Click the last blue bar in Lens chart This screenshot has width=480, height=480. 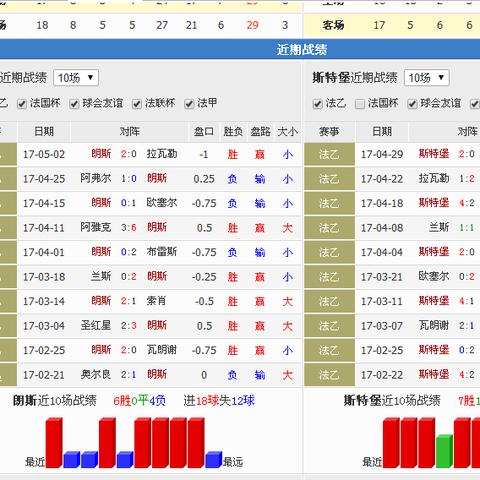click(214, 460)
